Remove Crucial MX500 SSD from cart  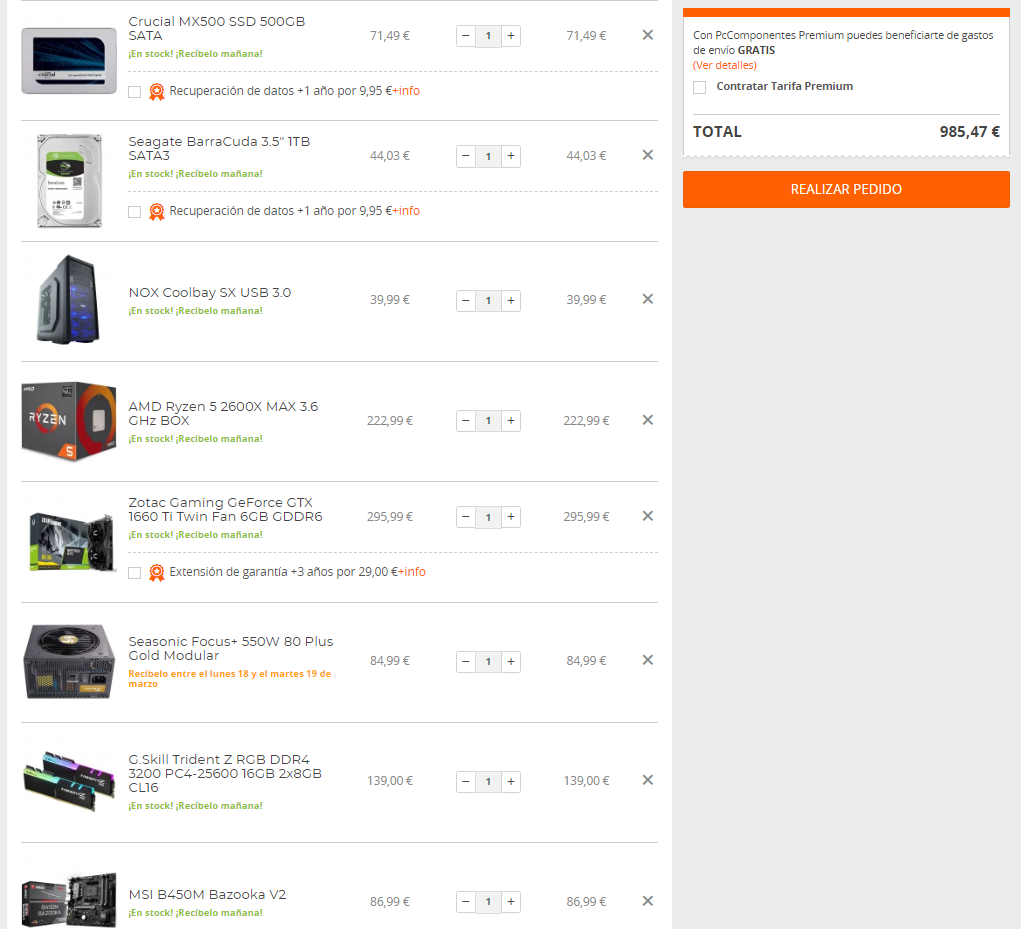(647, 35)
